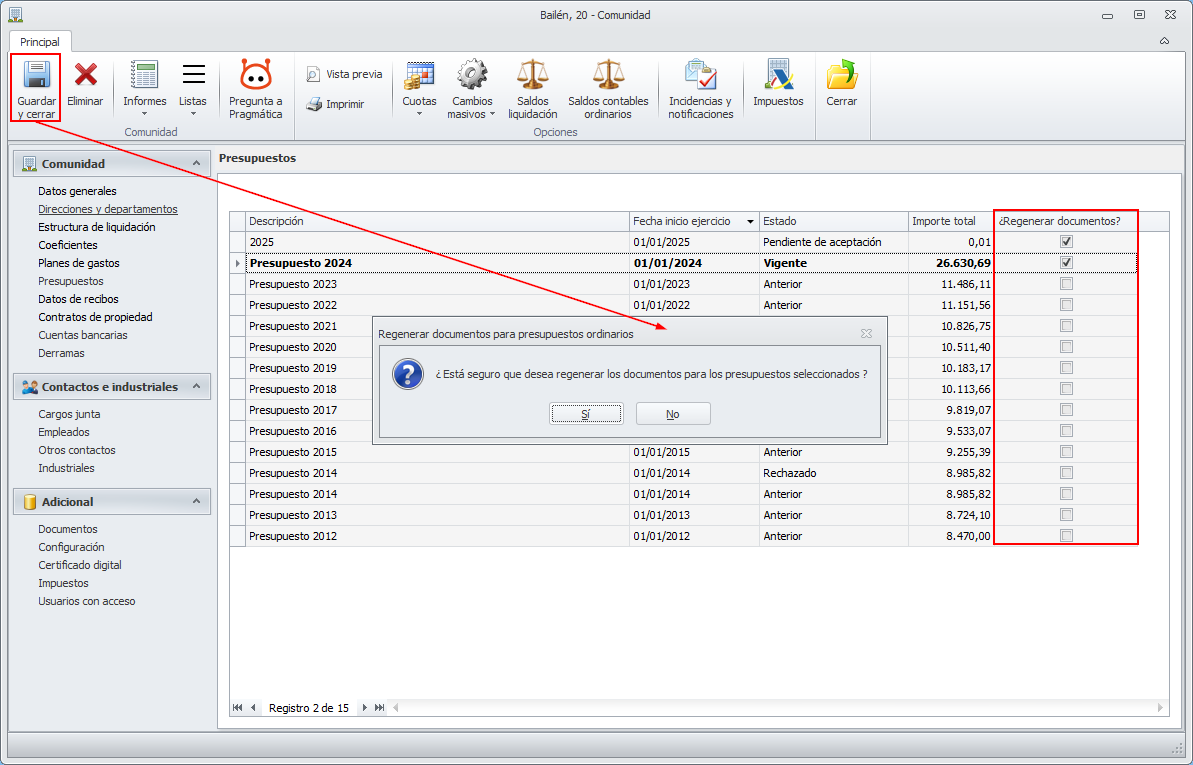The image size is (1193, 765).
Task: Click the horizontal scrollbar of grid
Action: point(780,708)
